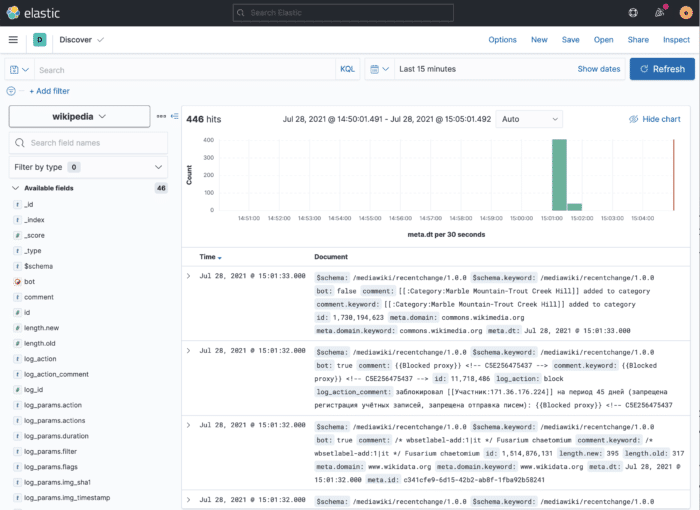Click the 446 hits count text
The height and width of the screenshot is (510, 700).
204,119
